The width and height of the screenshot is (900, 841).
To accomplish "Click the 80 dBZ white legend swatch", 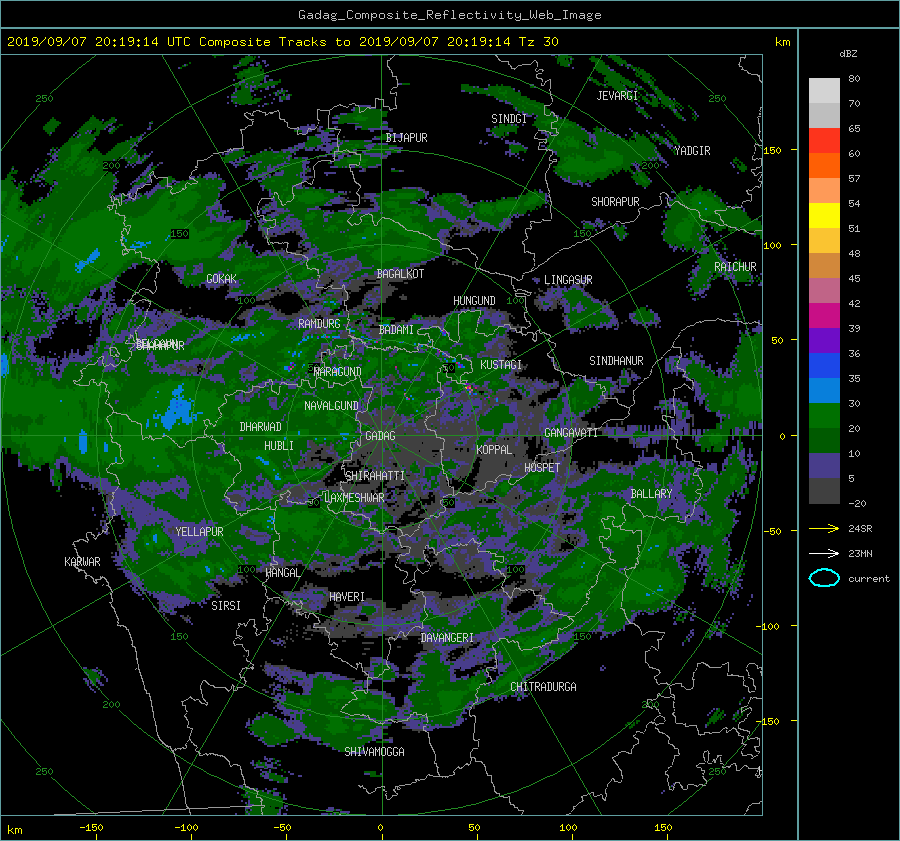I will [824, 90].
